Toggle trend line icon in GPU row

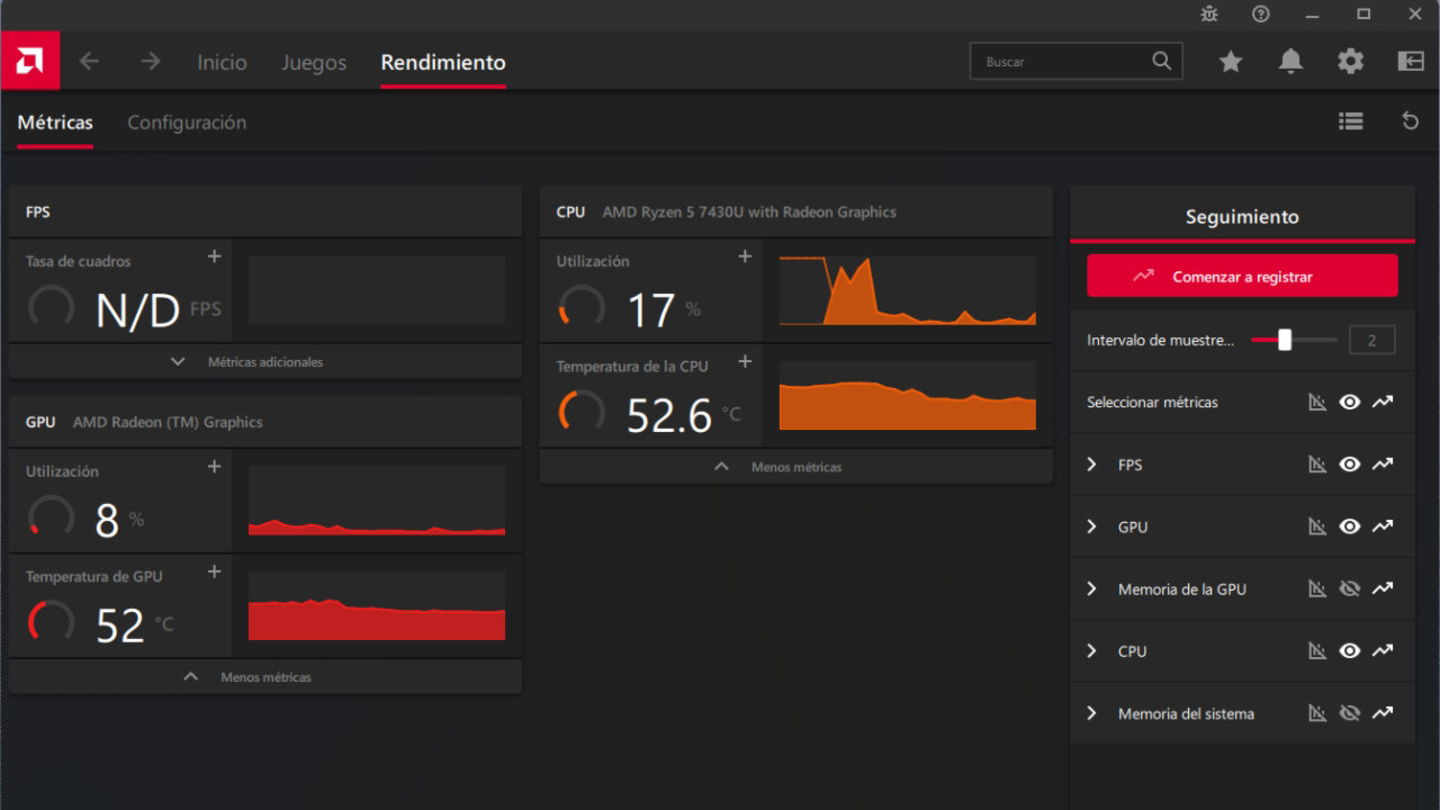tap(1382, 526)
